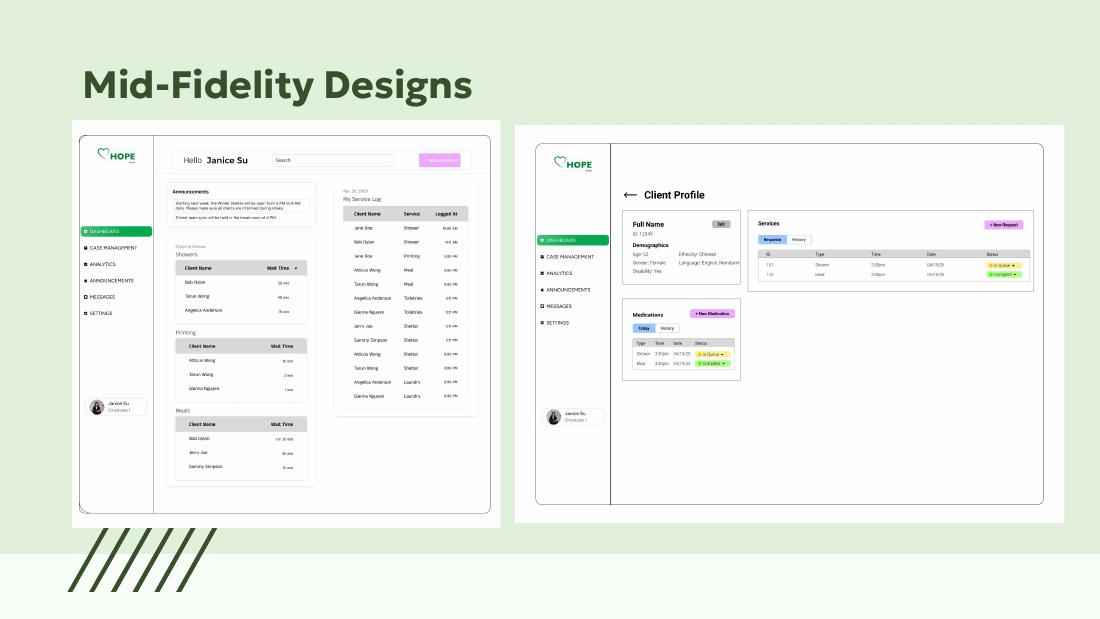Open Messages in Client Profile mockup sidebar
Viewport: 1100px width, 619px height.
[558, 306]
